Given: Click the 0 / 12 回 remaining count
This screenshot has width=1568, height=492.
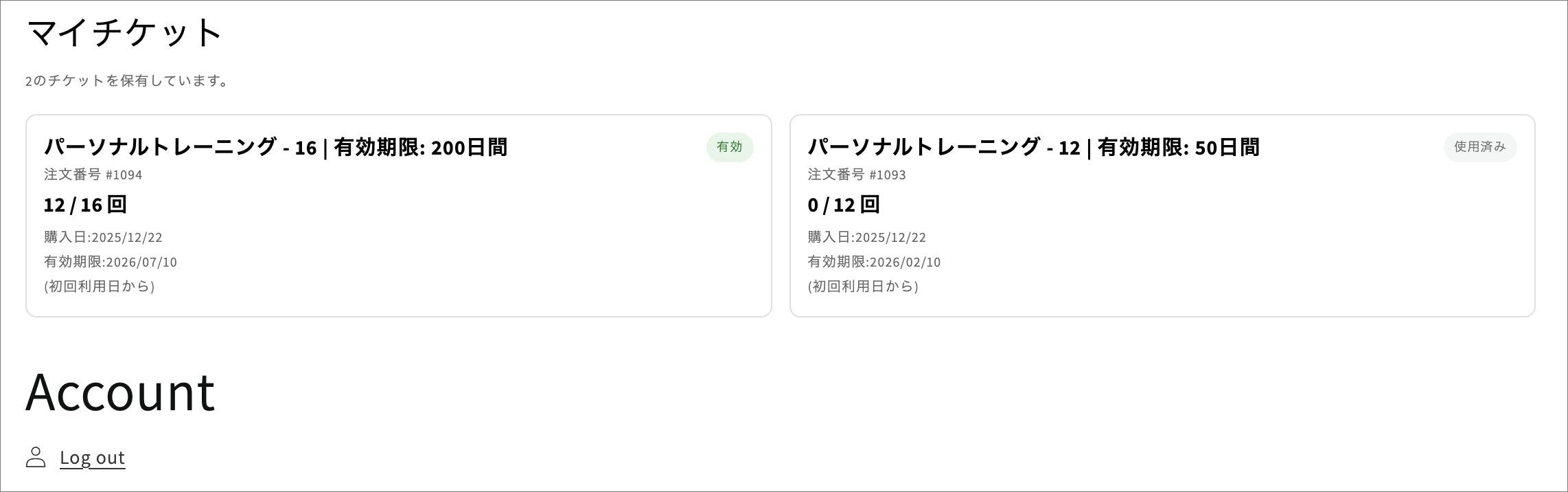Looking at the screenshot, I should 844,205.
